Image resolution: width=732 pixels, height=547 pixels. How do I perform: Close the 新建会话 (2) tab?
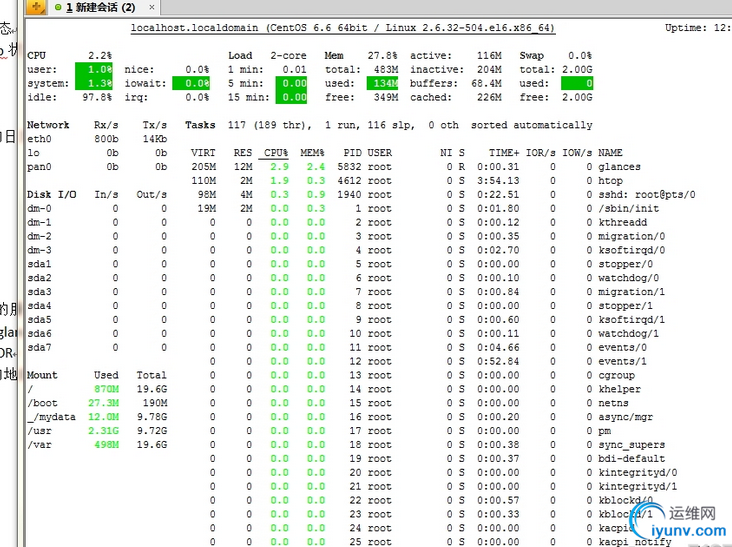(151, 7)
